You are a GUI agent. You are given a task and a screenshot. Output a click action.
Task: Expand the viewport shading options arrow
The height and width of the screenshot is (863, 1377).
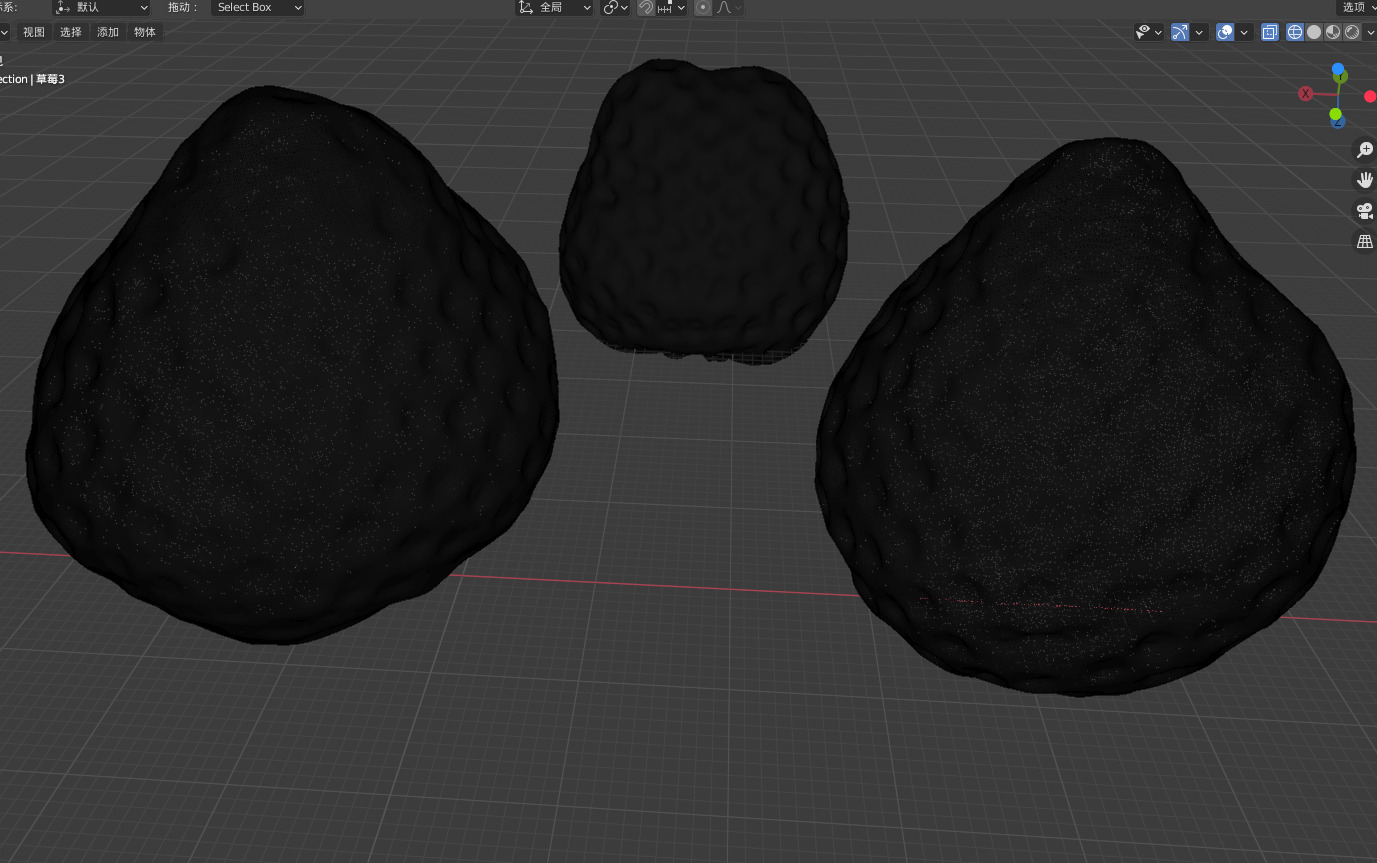click(x=1370, y=32)
